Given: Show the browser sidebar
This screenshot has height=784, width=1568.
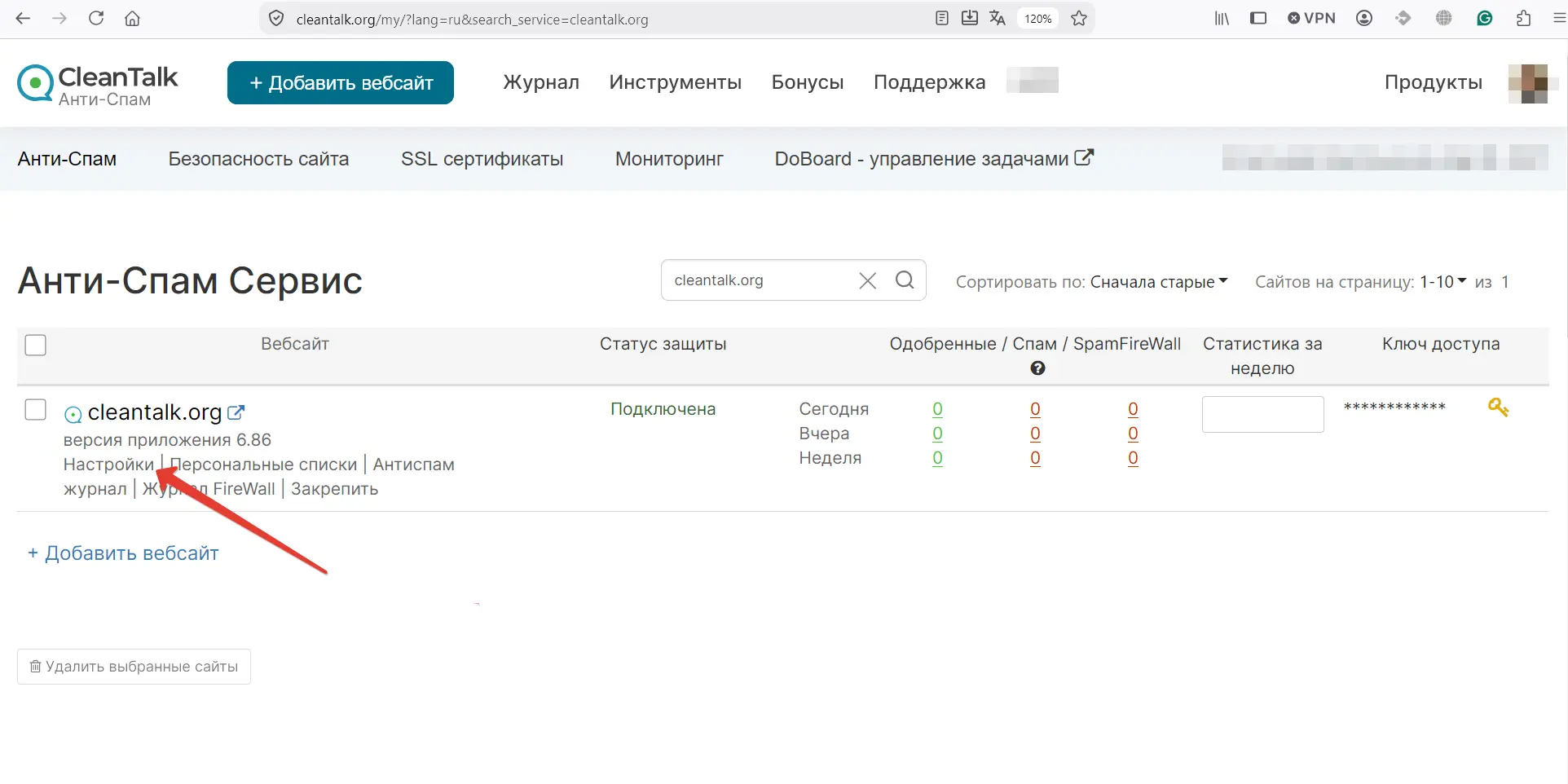Looking at the screenshot, I should [1258, 18].
